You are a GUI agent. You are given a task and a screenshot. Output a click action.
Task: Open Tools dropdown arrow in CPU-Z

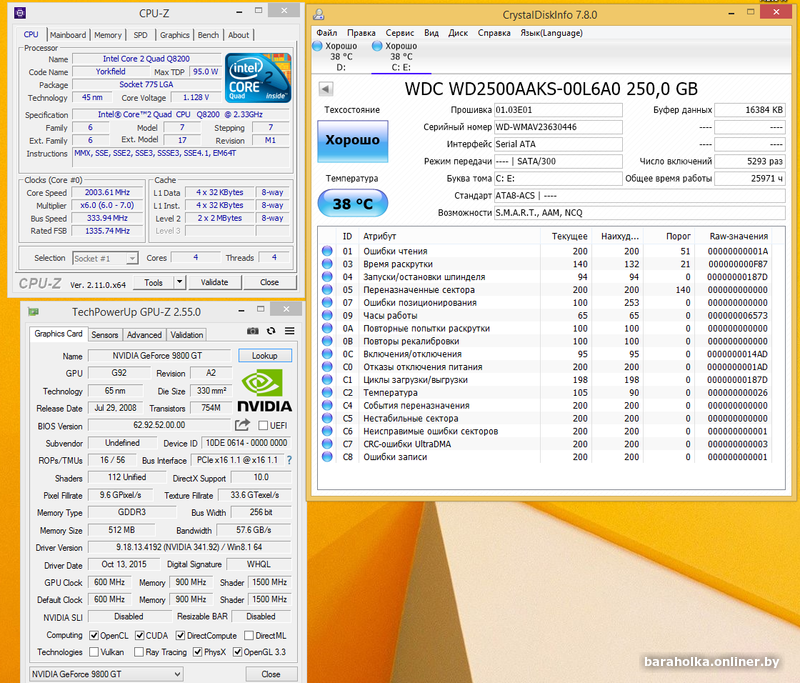(179, 282)
